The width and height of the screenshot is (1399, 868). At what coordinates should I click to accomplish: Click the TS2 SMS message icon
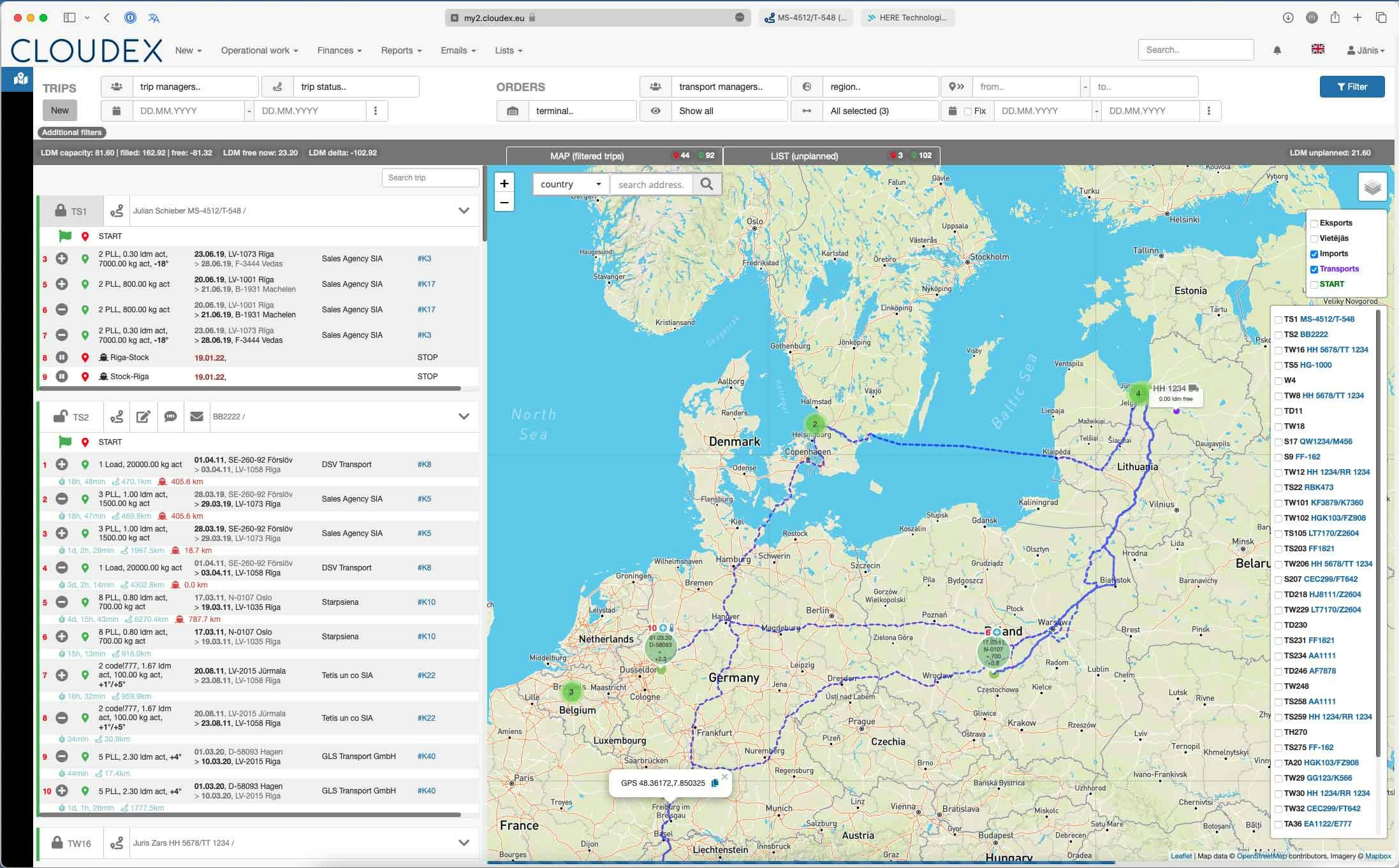pyautogui.click(x=170, y=417)
